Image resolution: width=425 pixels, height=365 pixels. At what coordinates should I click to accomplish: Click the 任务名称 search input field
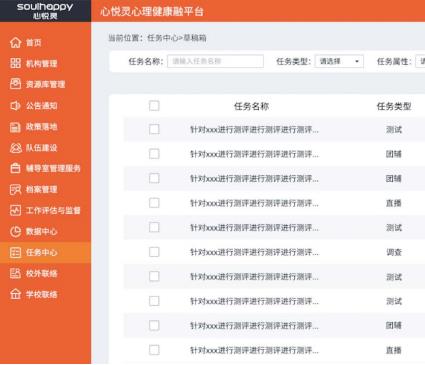(215, 61)
